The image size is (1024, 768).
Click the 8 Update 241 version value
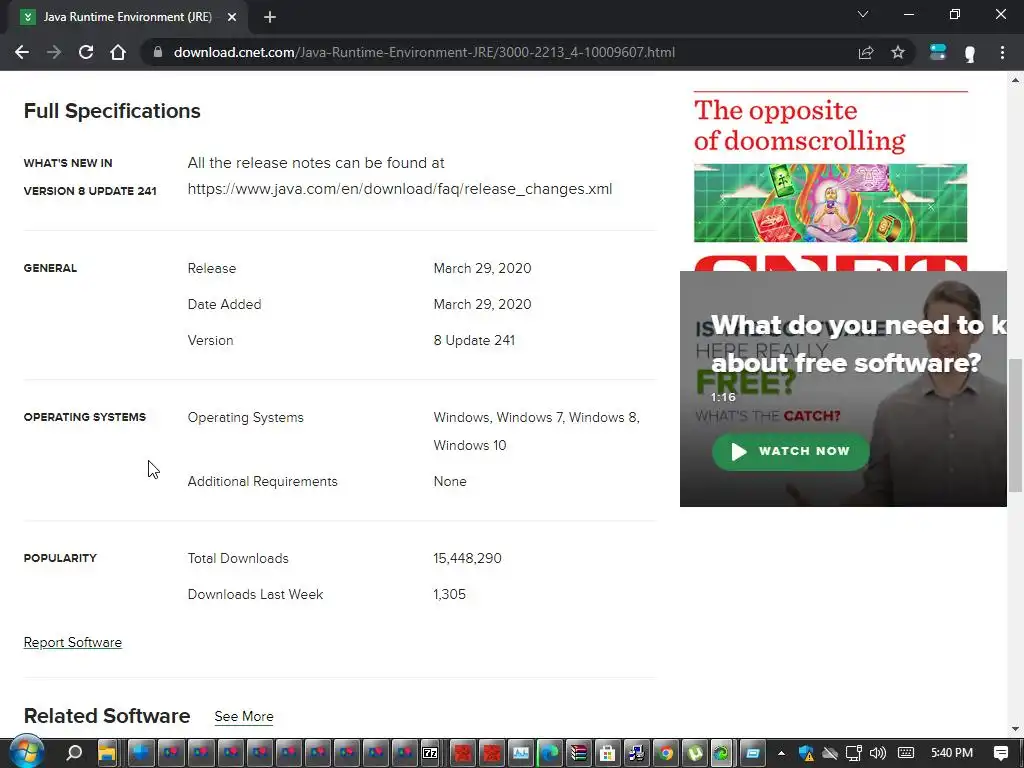coord(474,340)
